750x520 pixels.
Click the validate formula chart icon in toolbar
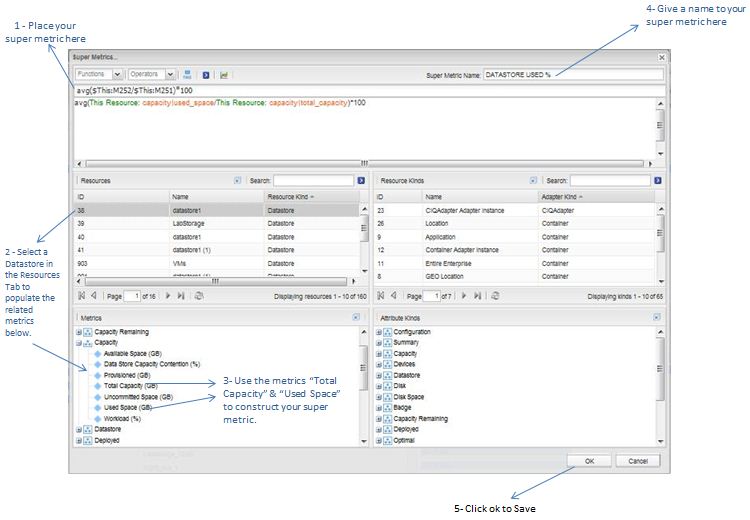224,74
